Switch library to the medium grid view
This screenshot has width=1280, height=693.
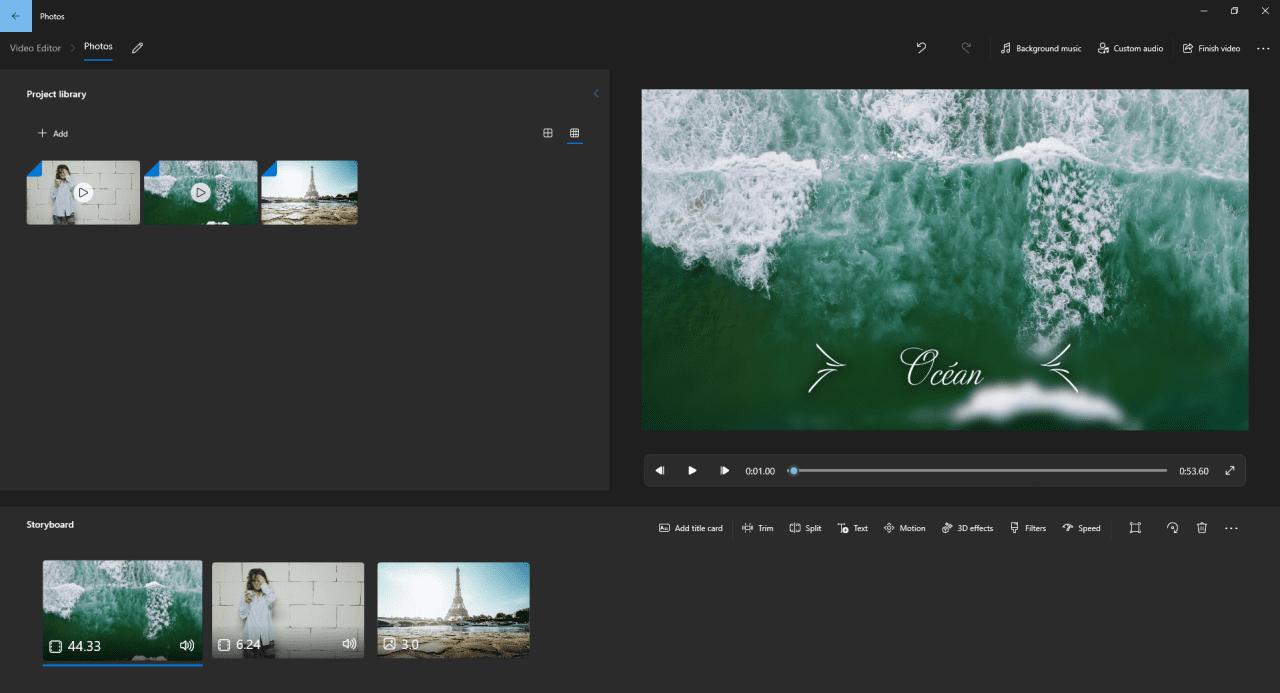tap(548, 133)
